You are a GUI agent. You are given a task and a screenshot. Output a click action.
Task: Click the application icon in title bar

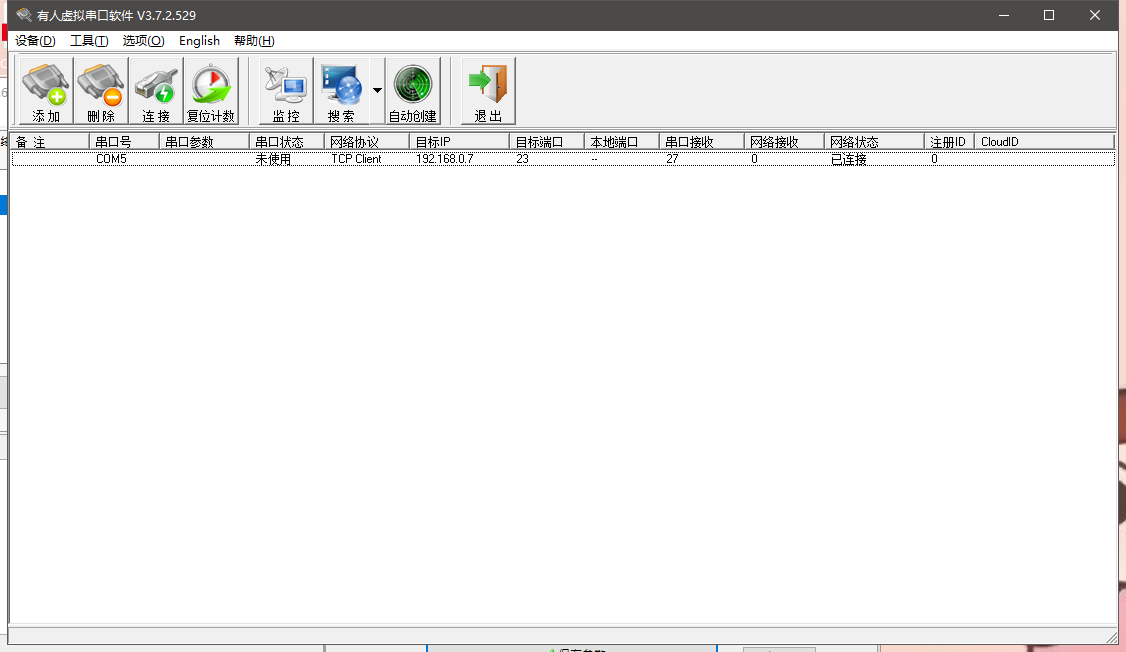point(24,15)
